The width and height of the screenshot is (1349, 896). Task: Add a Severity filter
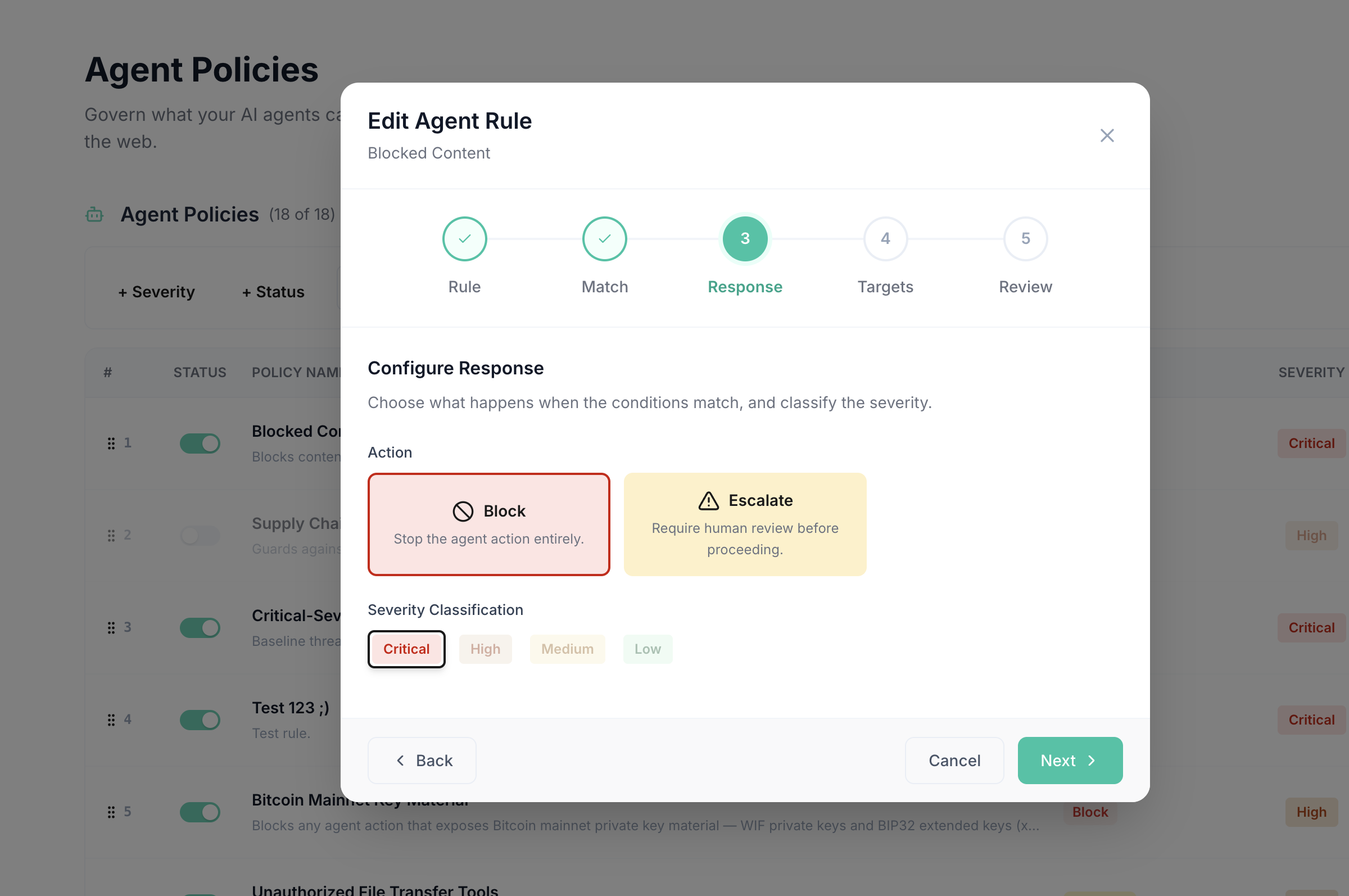pyautogui.click(x=157, y=292)
